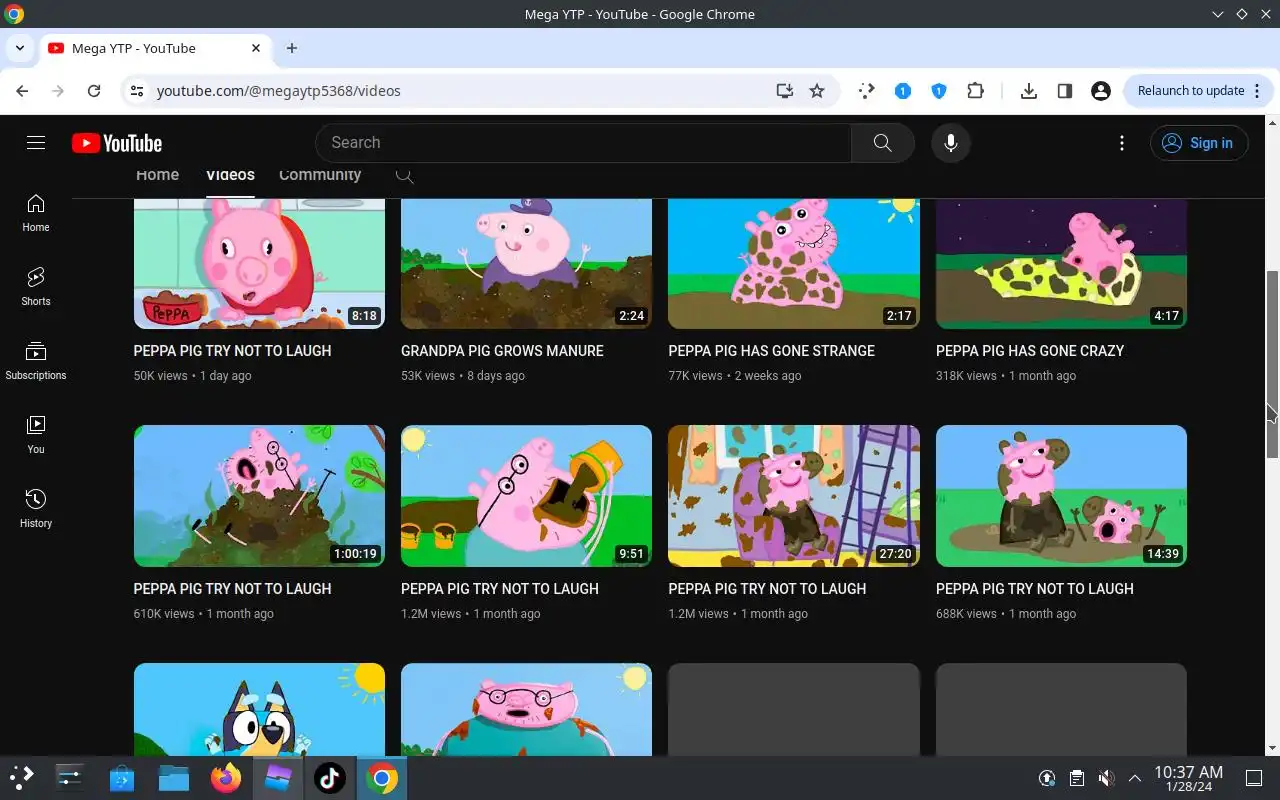Screen dimensions: 1280x800
Task: Open the Bluey thumbnail in bottom row
Action: [259, 709]
